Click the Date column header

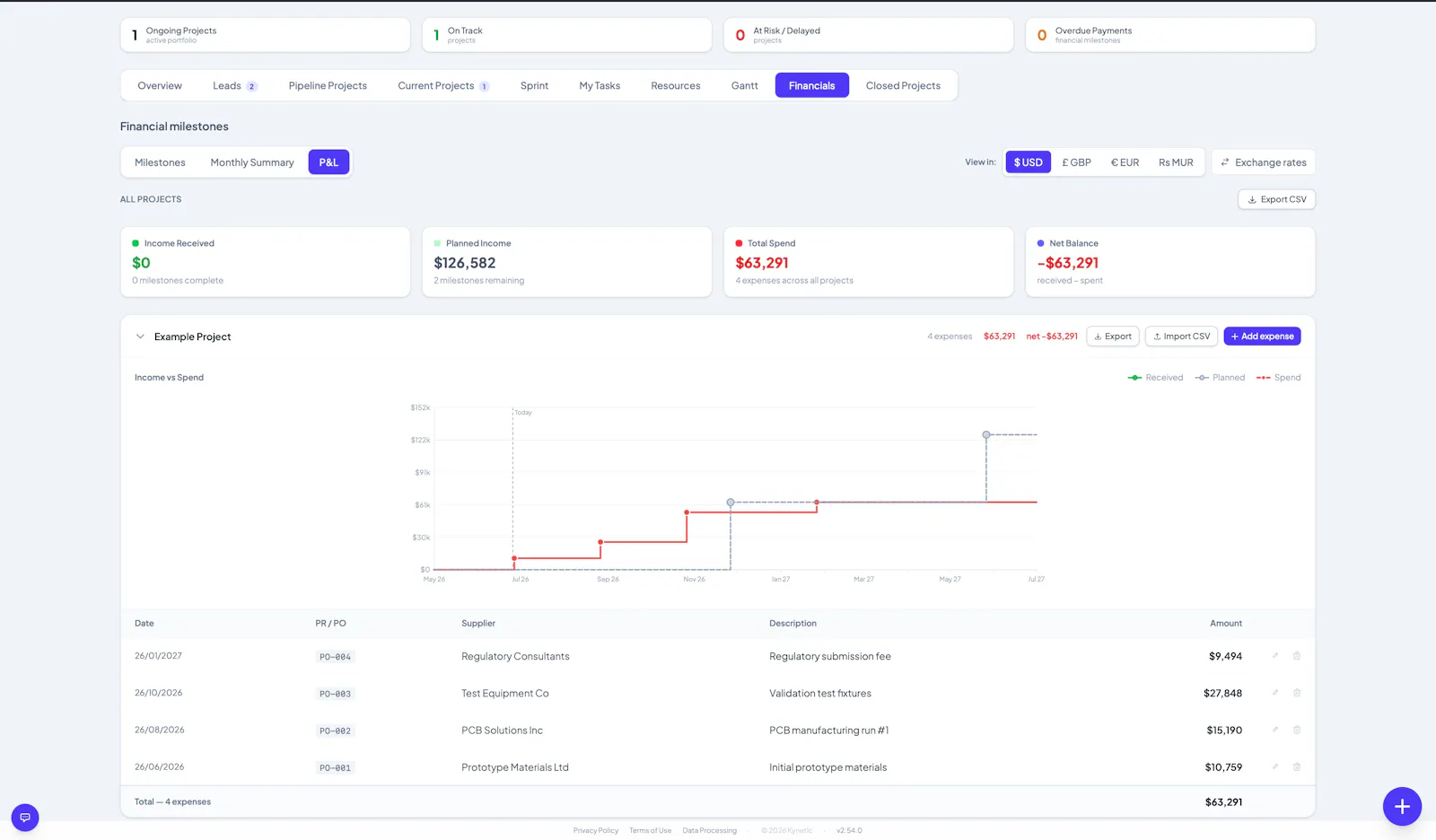pyautogui.click(x=144, y=624)
